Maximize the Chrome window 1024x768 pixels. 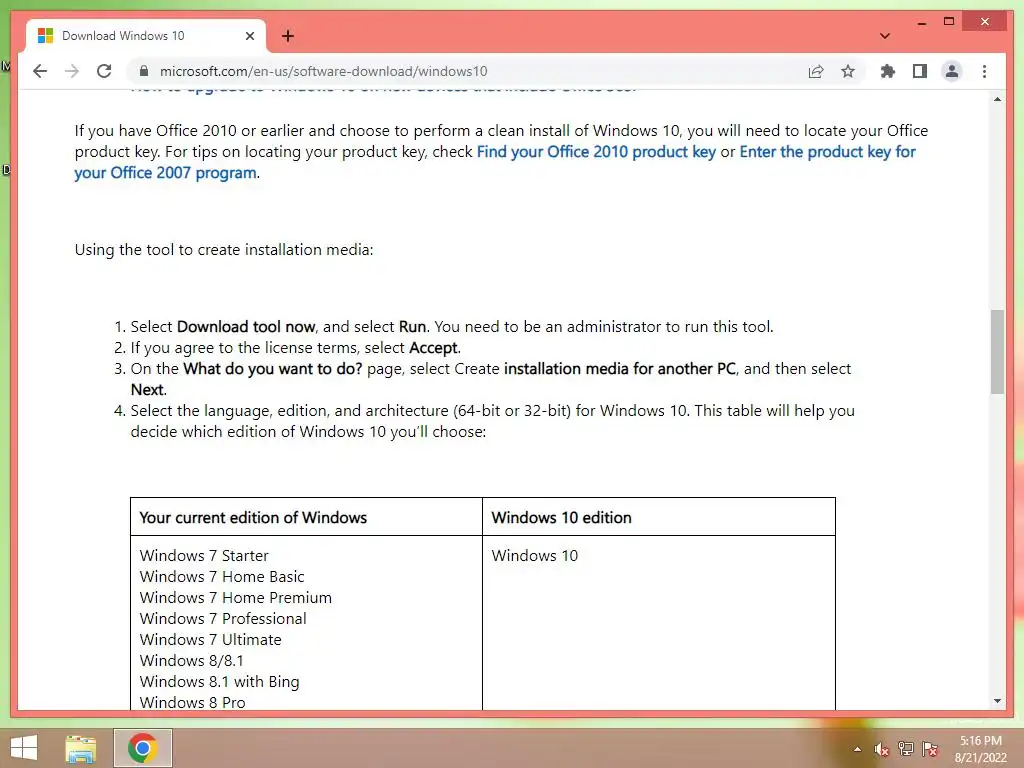click(x=949, y=22)
